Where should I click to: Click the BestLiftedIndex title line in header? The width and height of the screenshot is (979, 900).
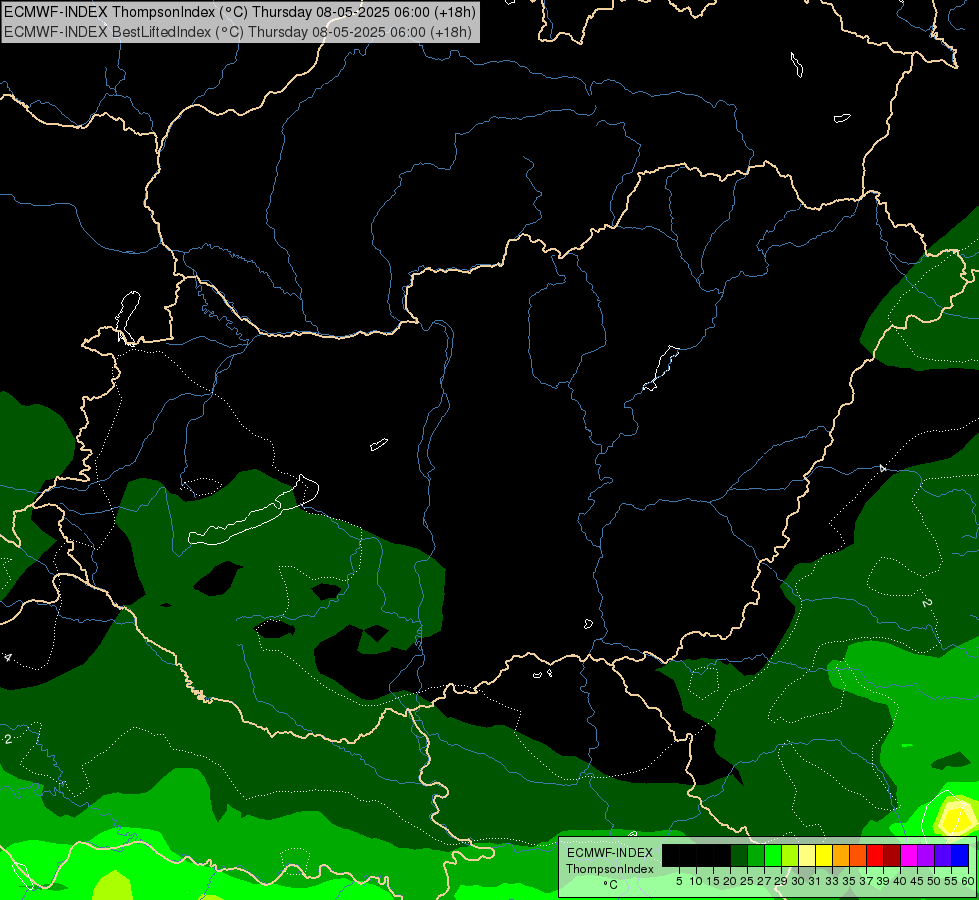click(x=238, y=32)
